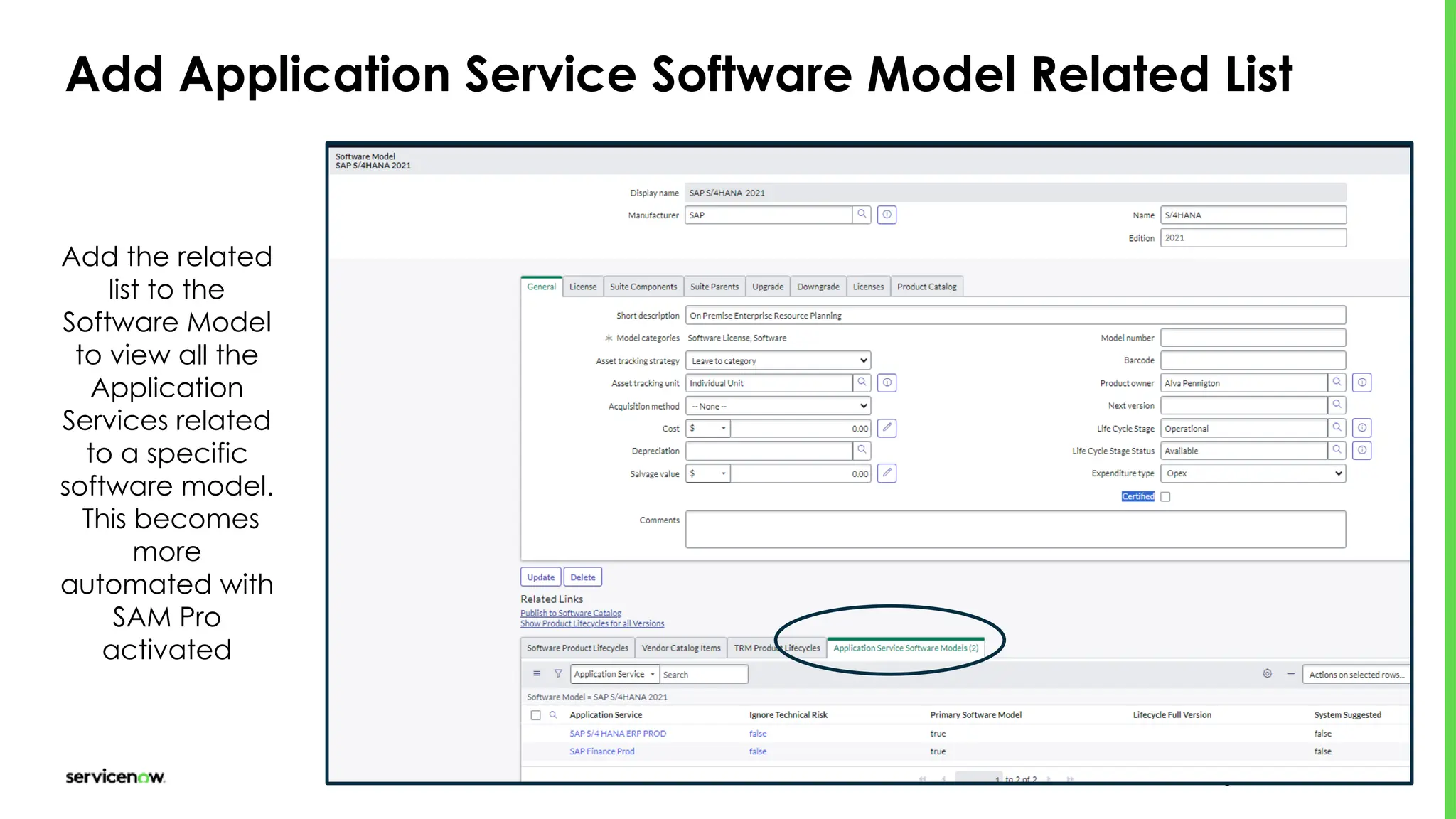Follow Show Product Lifecycles for all Versions link
Image resolution: width=1456 pixels, height=819 pixels.
[592, 623]
